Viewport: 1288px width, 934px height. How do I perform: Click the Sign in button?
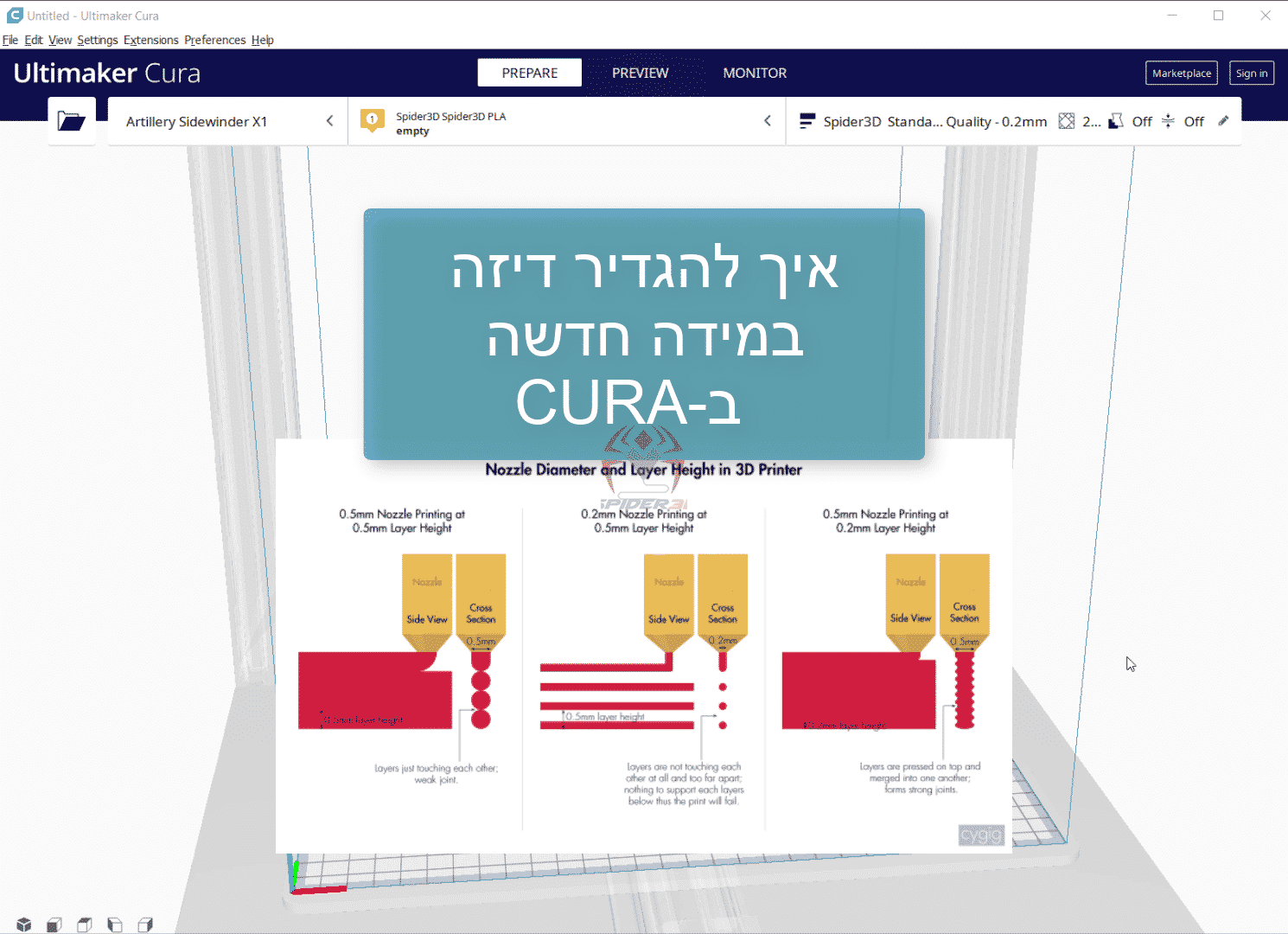pyautogui.click(x=1252, y=73)
